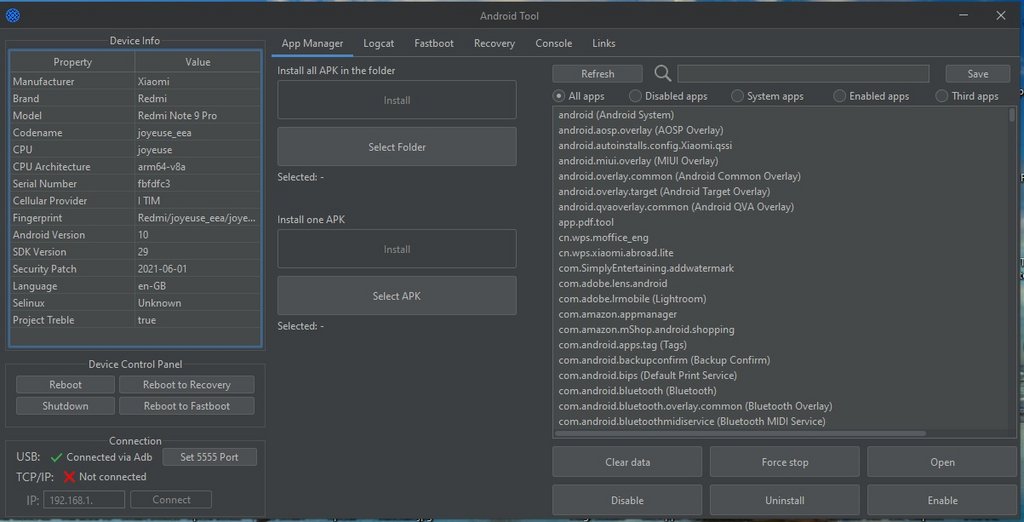This screenshot has height=522, width=1024.
Task: Click the search magnifier icon
Action: [662, 74]
